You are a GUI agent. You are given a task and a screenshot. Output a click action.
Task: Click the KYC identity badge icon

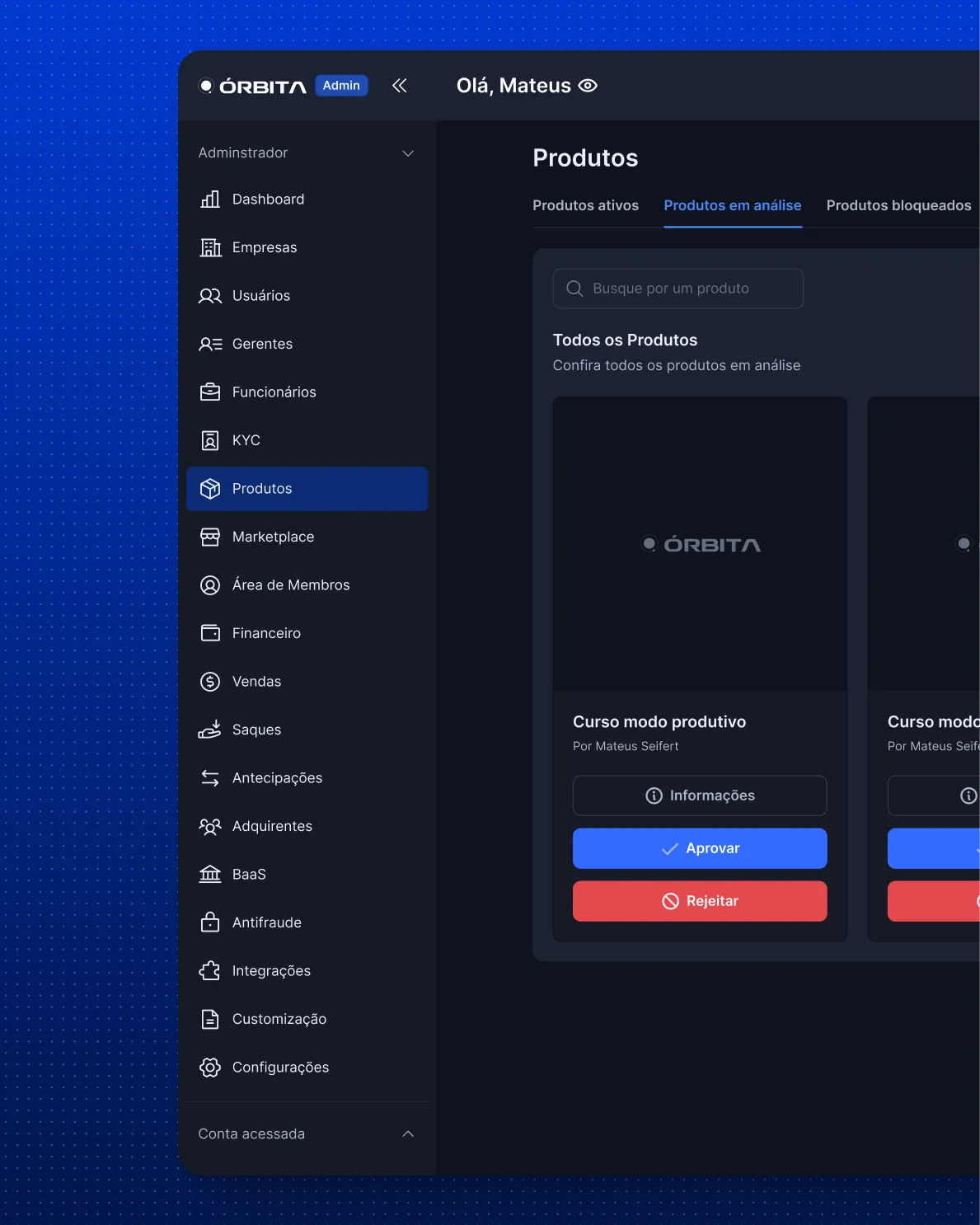tap(210, 440)
